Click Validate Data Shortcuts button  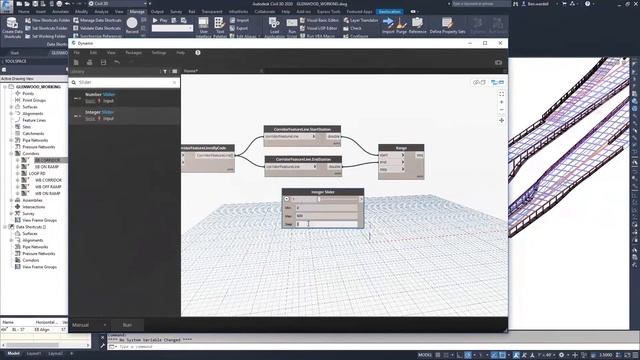click(x=97, y=28)
